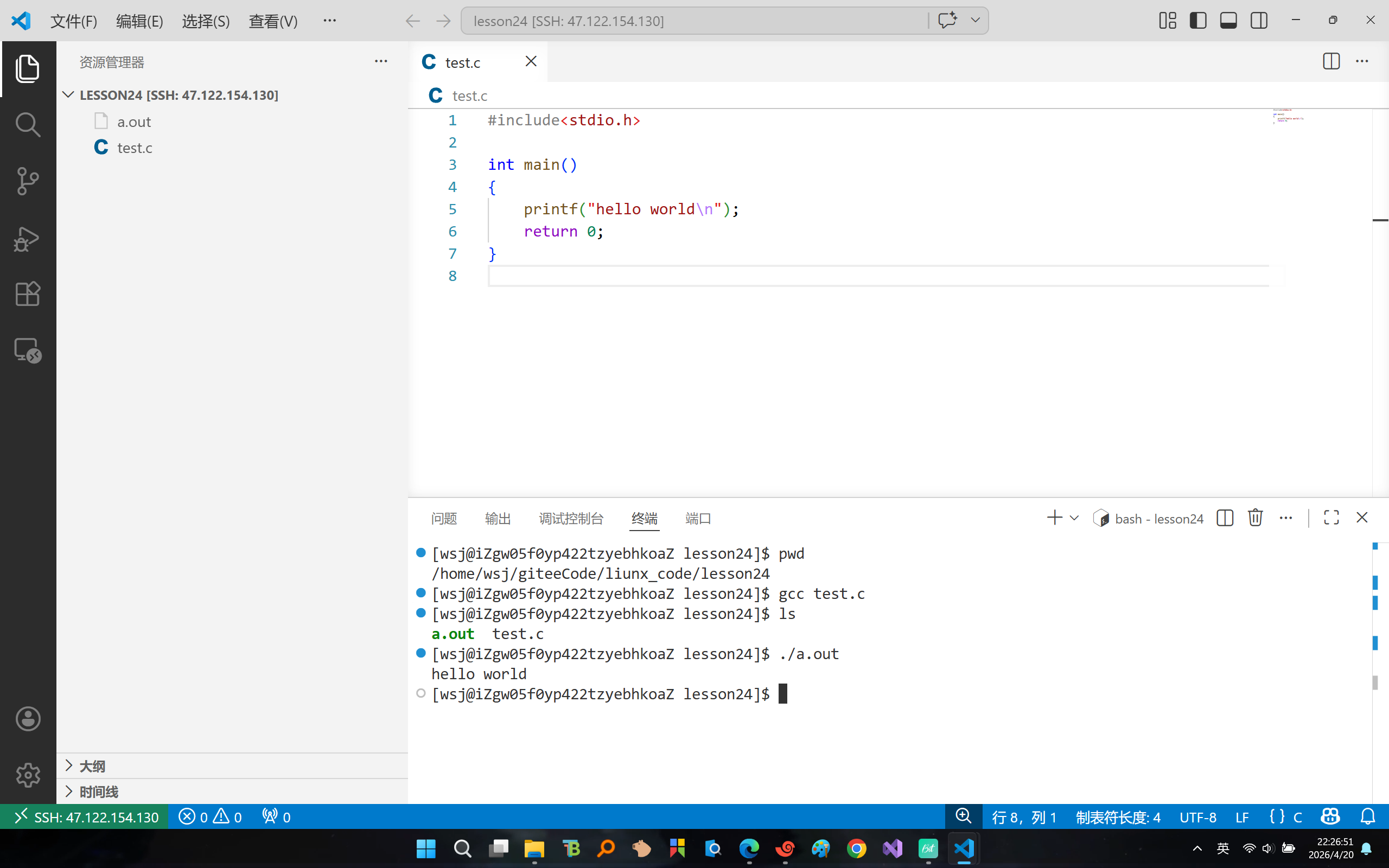Expand the 大纲 outline section
Viewport: 1389px width, 868px height.
click(92, 767)
